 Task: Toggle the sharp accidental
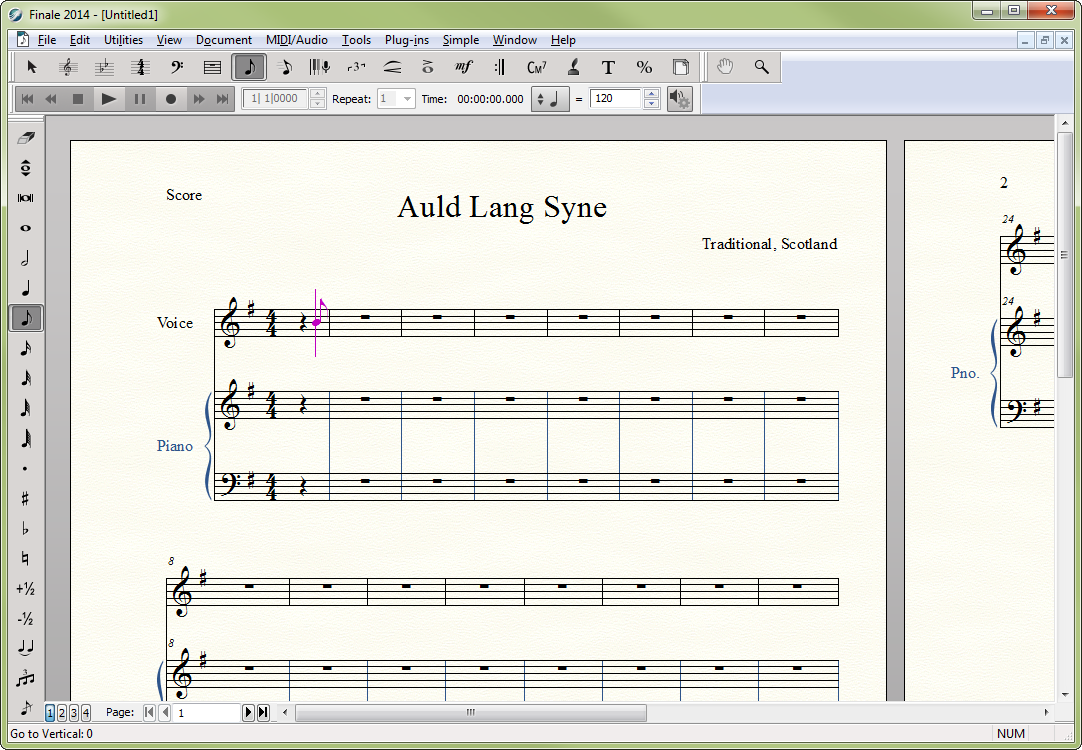tap(26, 498)
